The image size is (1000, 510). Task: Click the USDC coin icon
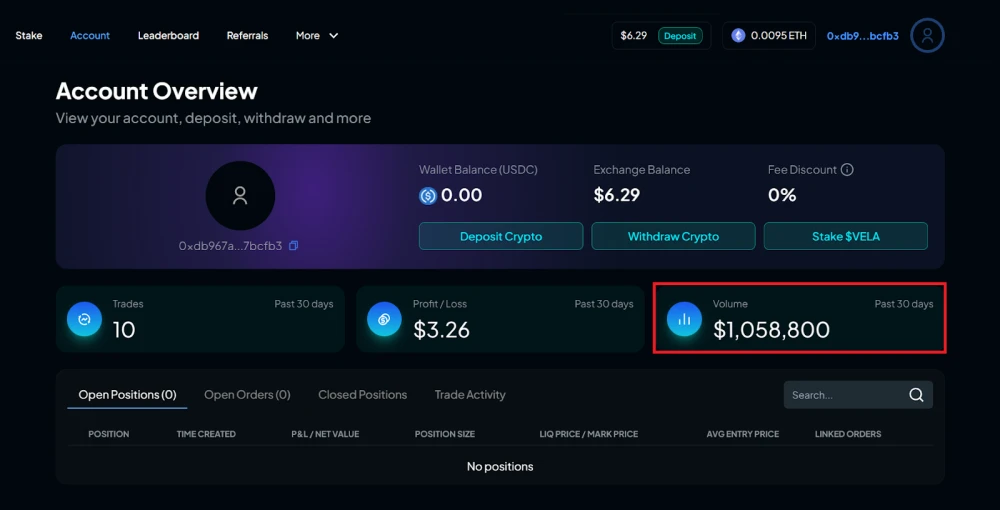(428, 196)
